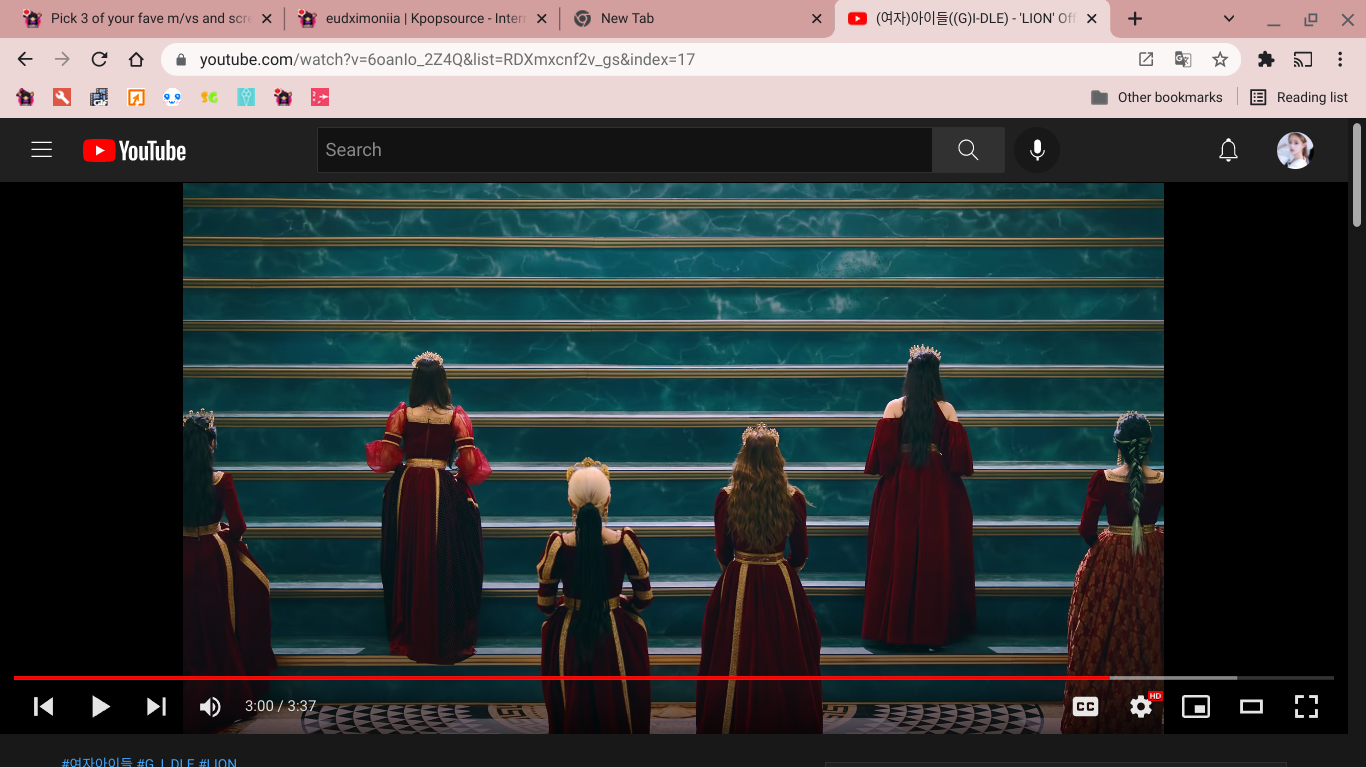Click the page vertical scrollbar thumb
This screenshot has width=1366, height=768.
1357,175
